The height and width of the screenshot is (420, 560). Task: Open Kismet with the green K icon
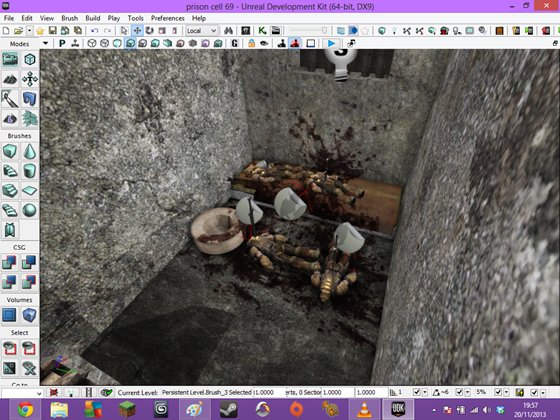262,31
